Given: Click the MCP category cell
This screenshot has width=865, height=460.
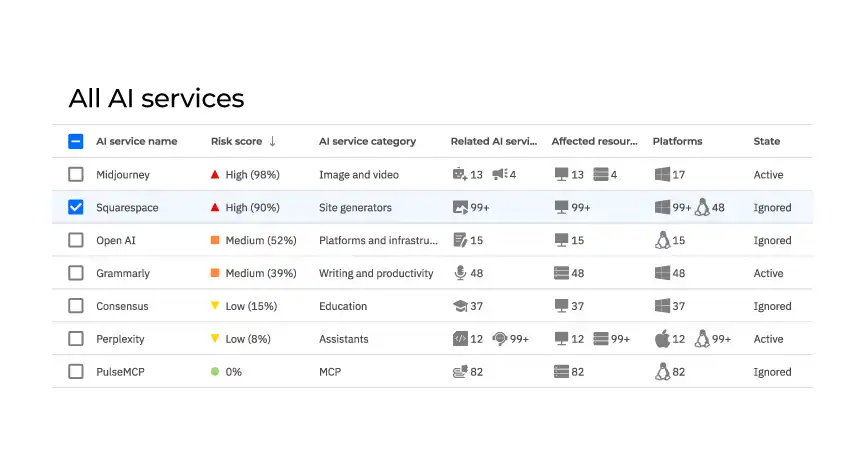Looking at the screenshot, I should point(330,372).
